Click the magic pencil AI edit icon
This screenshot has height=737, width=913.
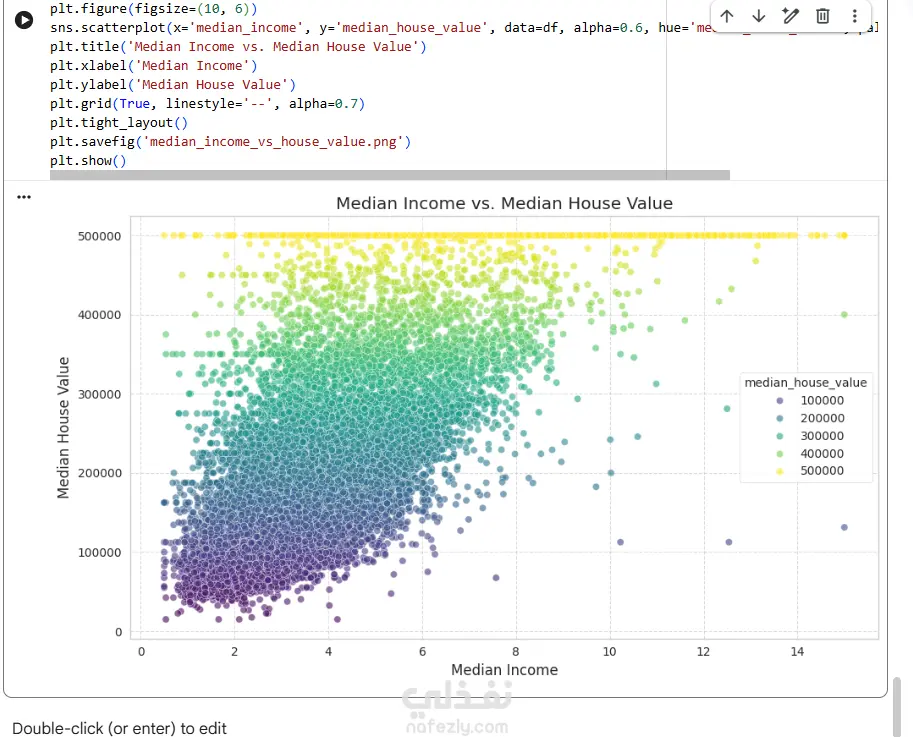pos(791,16)
